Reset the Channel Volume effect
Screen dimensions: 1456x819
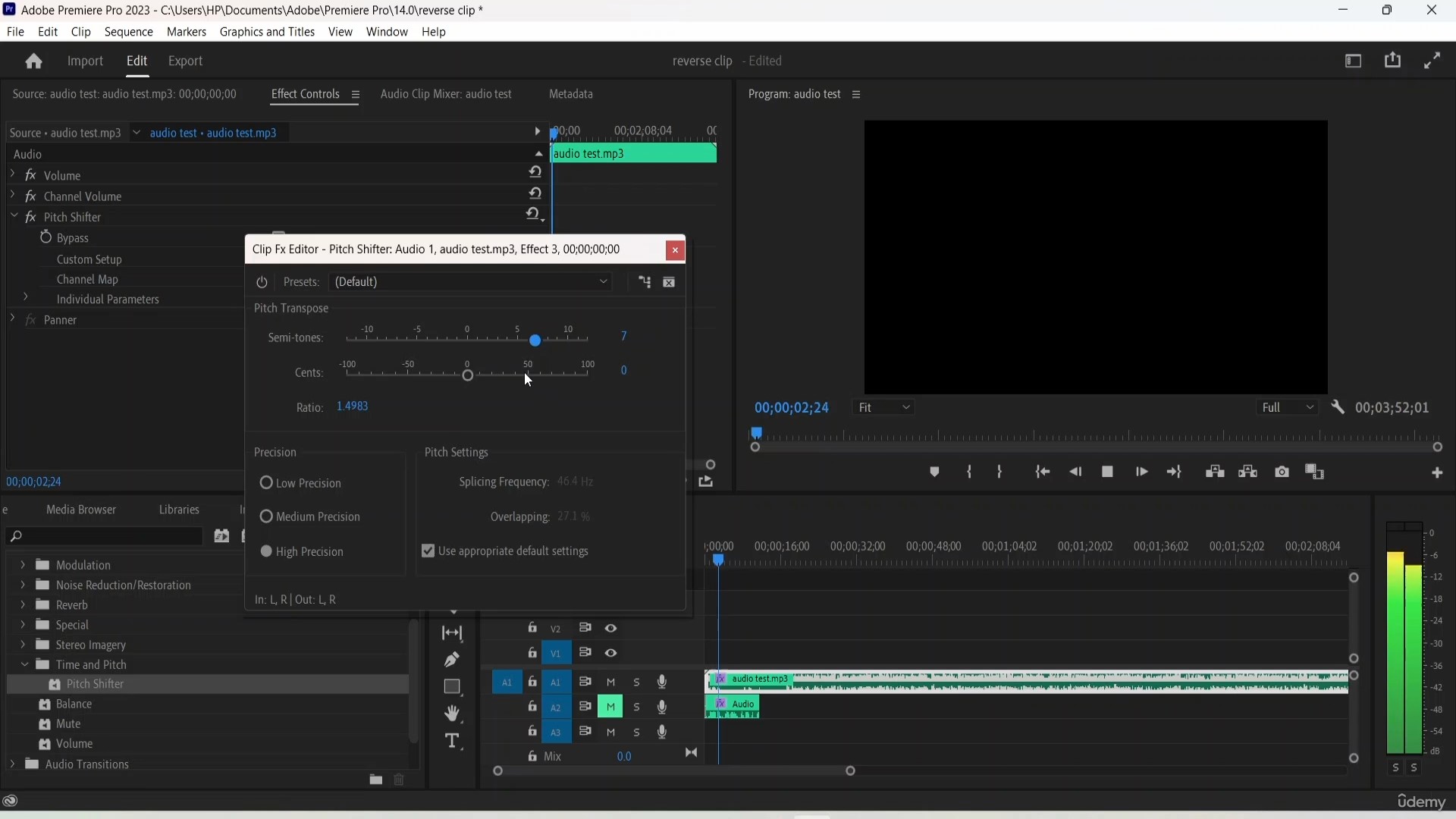[536, 195]
